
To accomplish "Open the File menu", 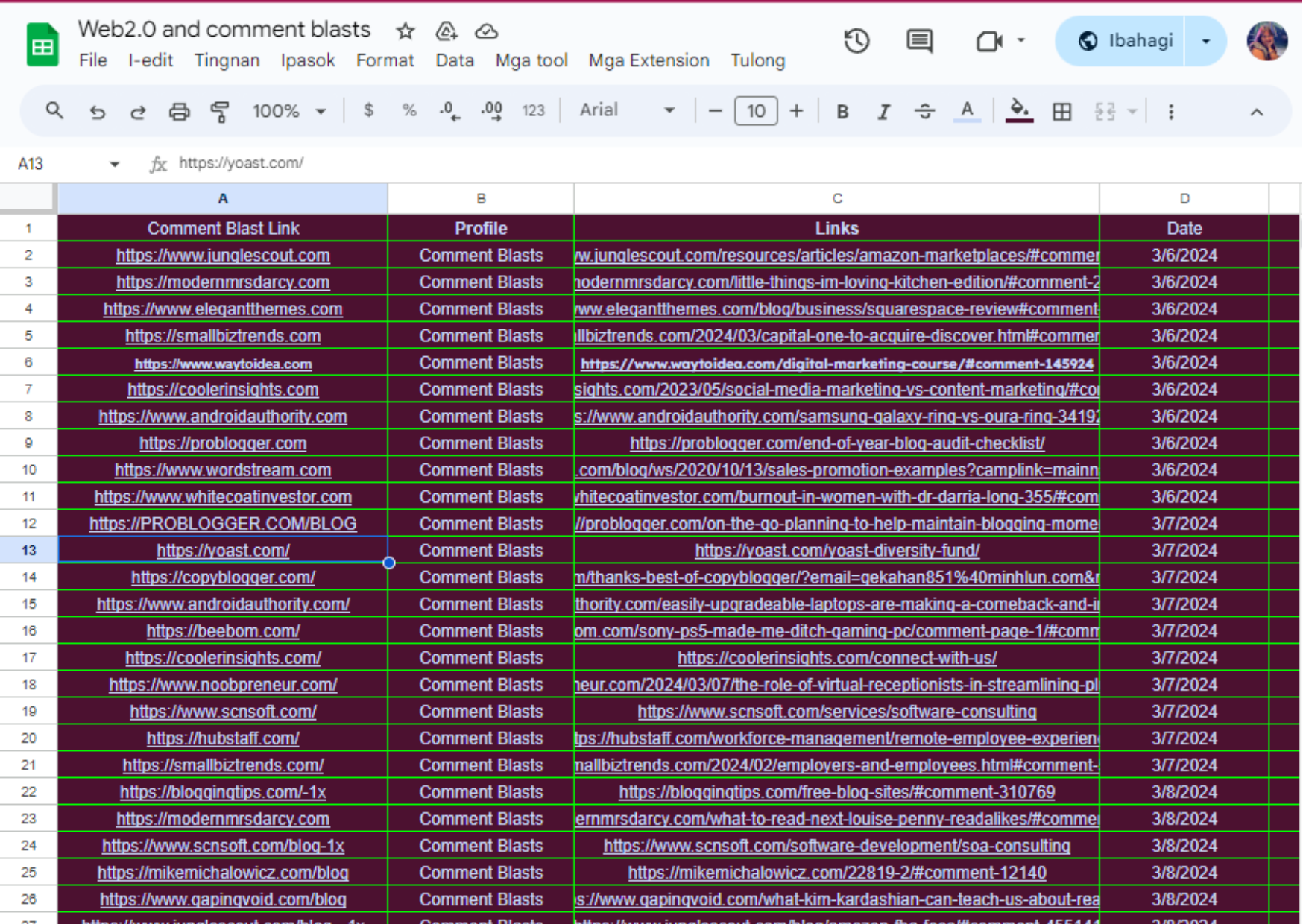I will click(x=93, y=60).
